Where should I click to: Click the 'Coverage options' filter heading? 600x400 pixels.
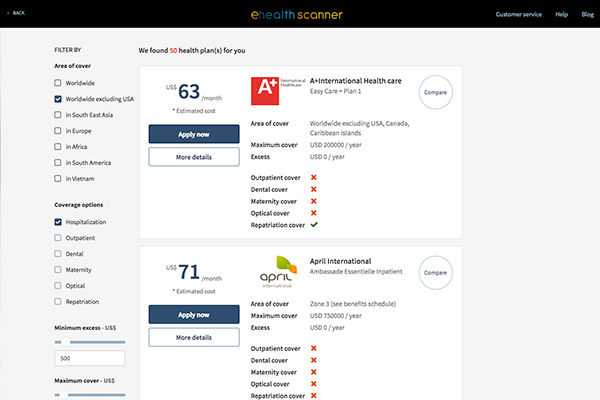(x=78, y=205)
